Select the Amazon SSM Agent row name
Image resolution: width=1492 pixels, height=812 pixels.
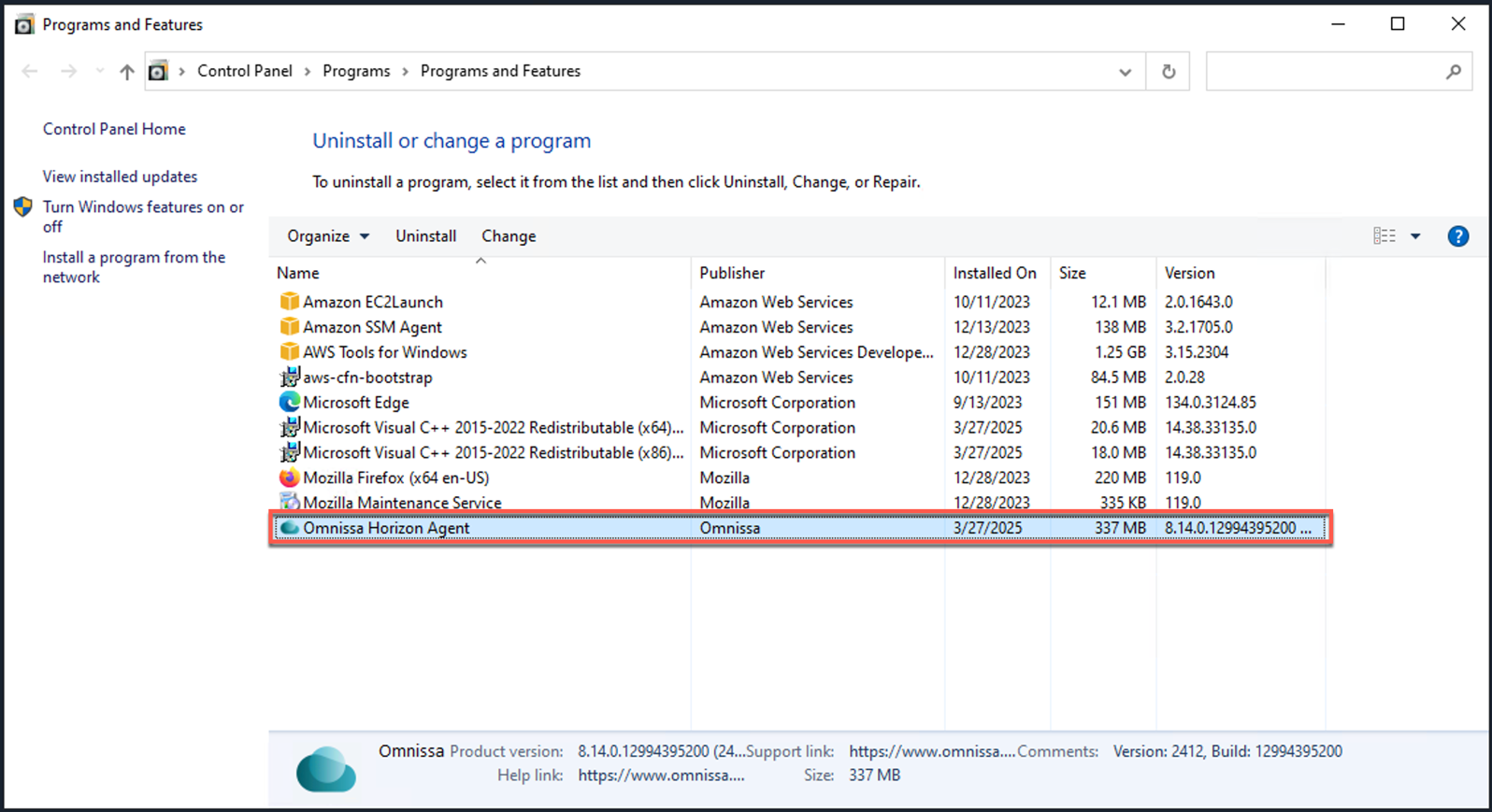pyautogui.click(x=372, y=327)
